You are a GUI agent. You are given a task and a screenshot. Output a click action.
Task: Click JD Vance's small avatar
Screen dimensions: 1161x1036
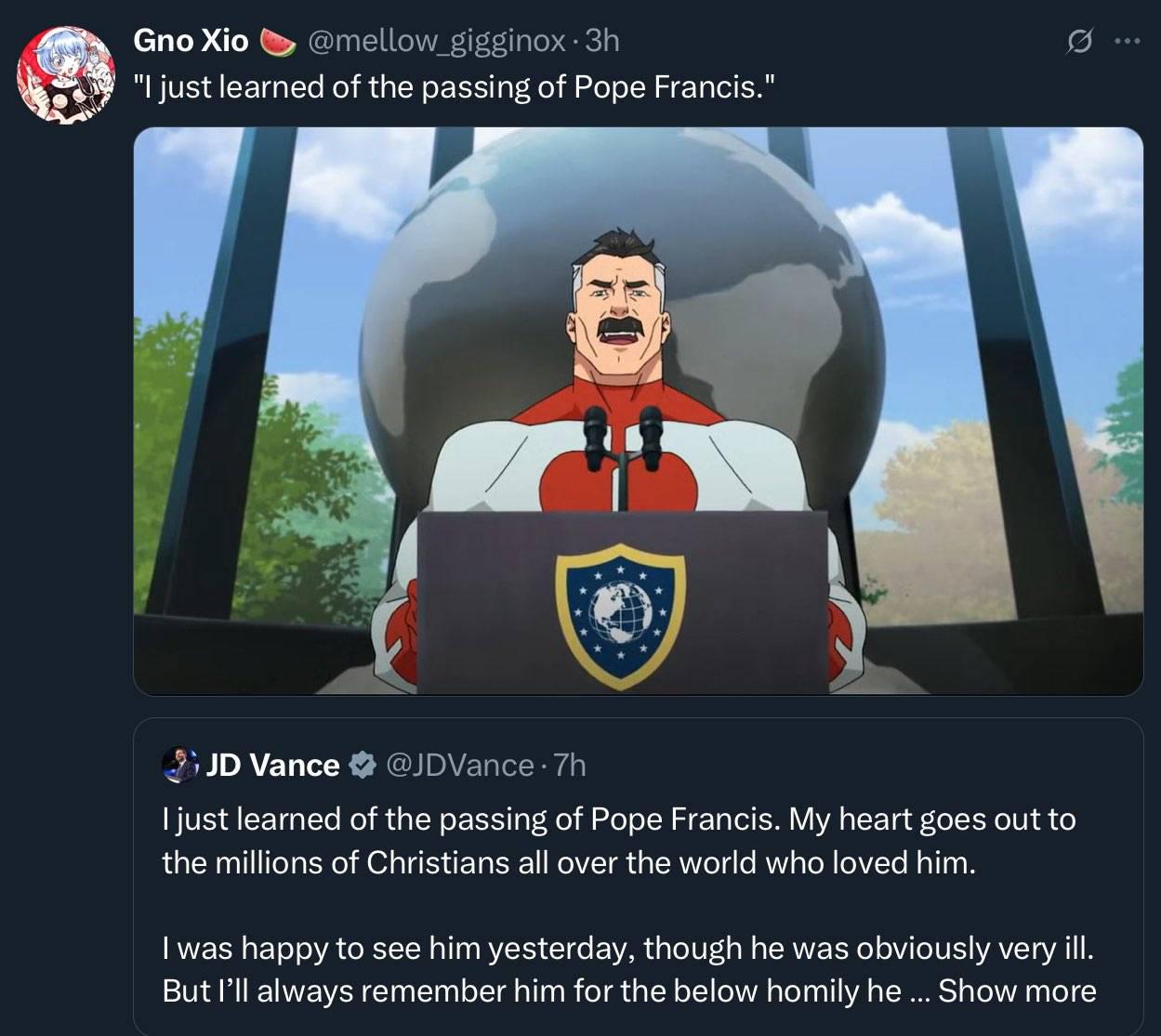(x=180, y=765)
